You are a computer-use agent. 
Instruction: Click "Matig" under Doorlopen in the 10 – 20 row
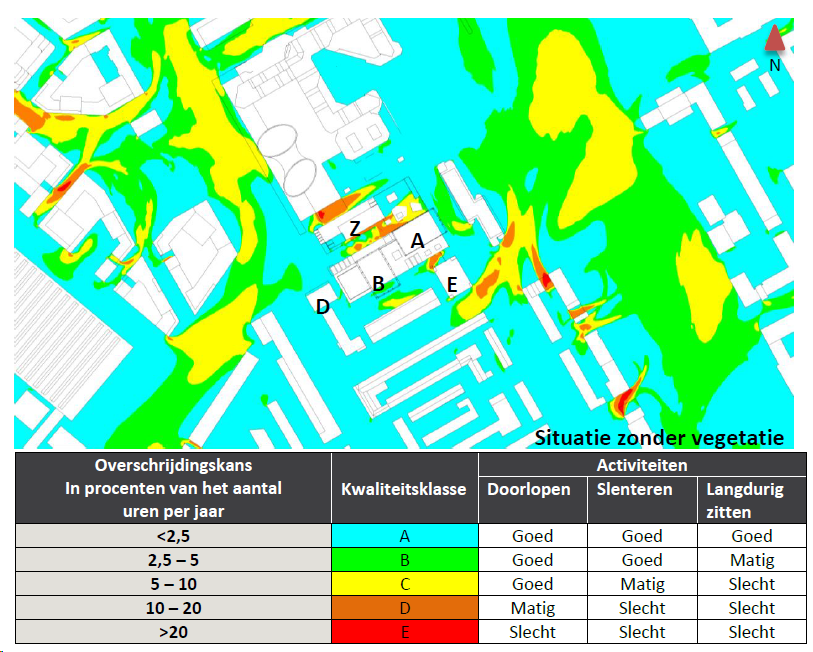533,608
